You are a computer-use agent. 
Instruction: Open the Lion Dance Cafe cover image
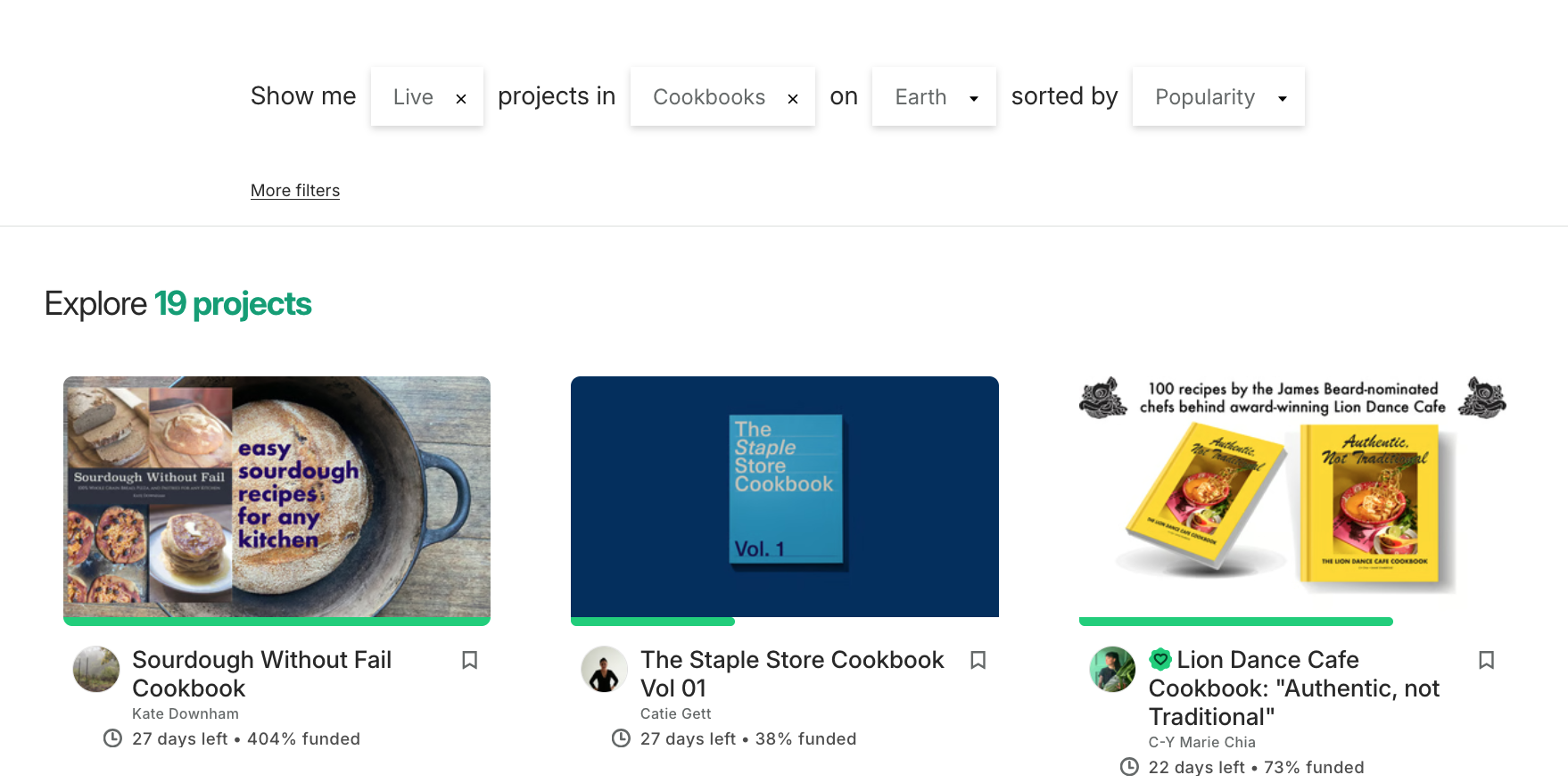[1292, 496]
